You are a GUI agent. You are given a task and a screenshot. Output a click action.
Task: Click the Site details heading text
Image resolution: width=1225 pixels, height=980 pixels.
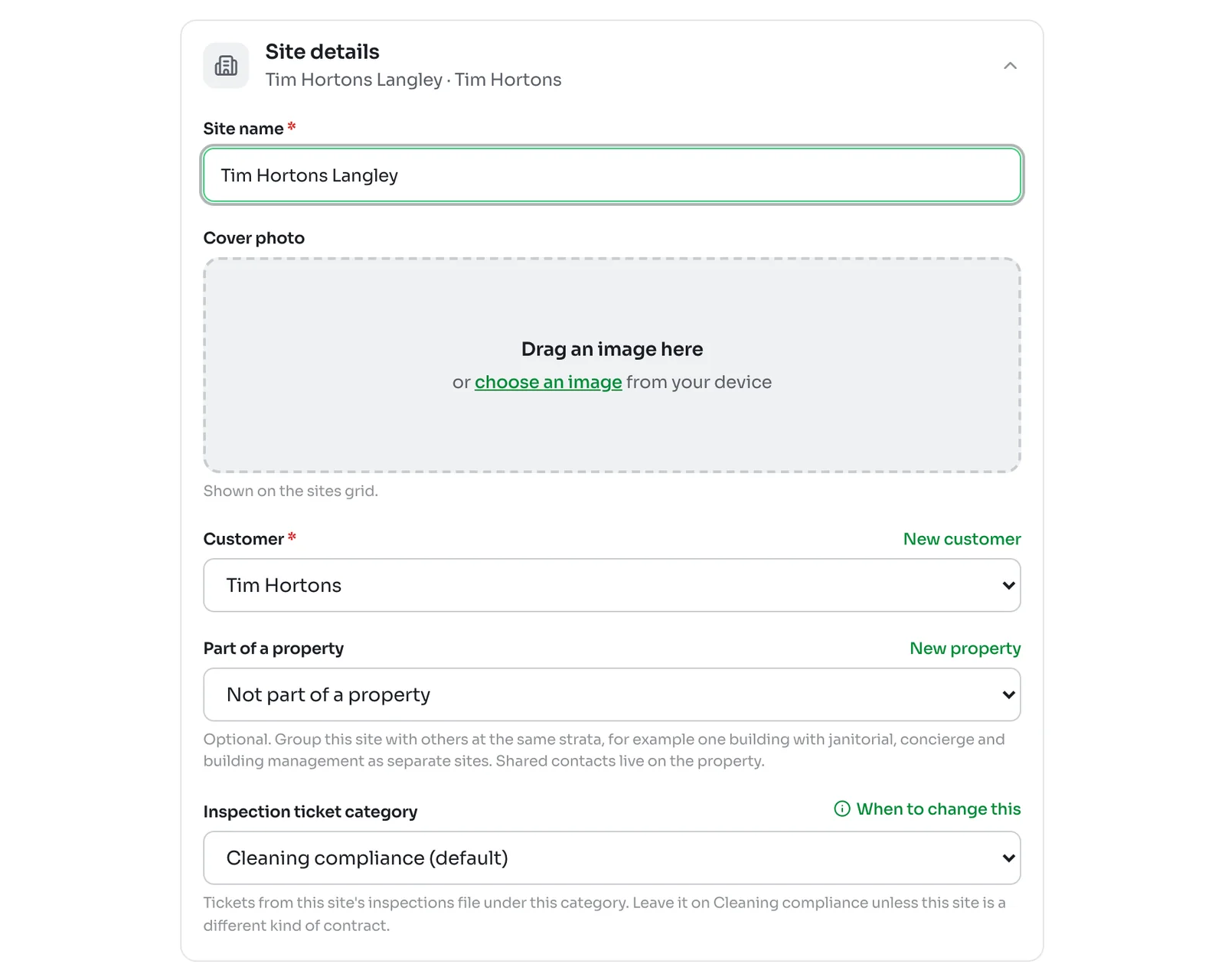[322, 52]
